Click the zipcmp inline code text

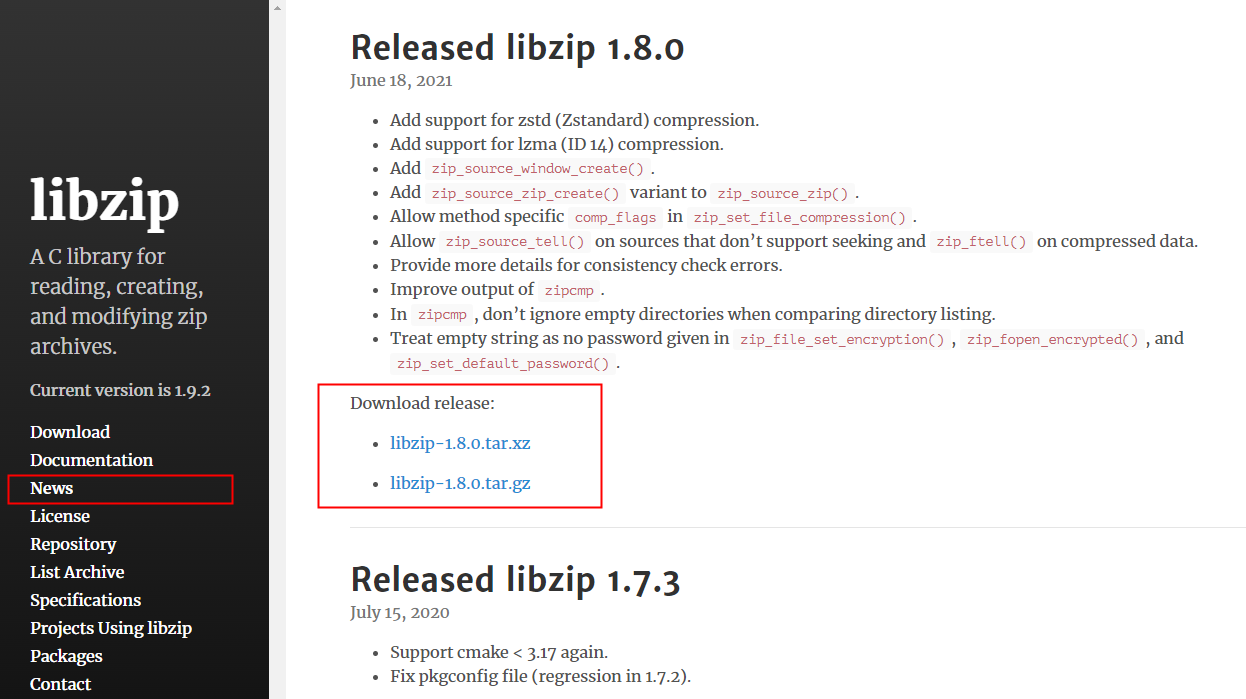(569, 290)
